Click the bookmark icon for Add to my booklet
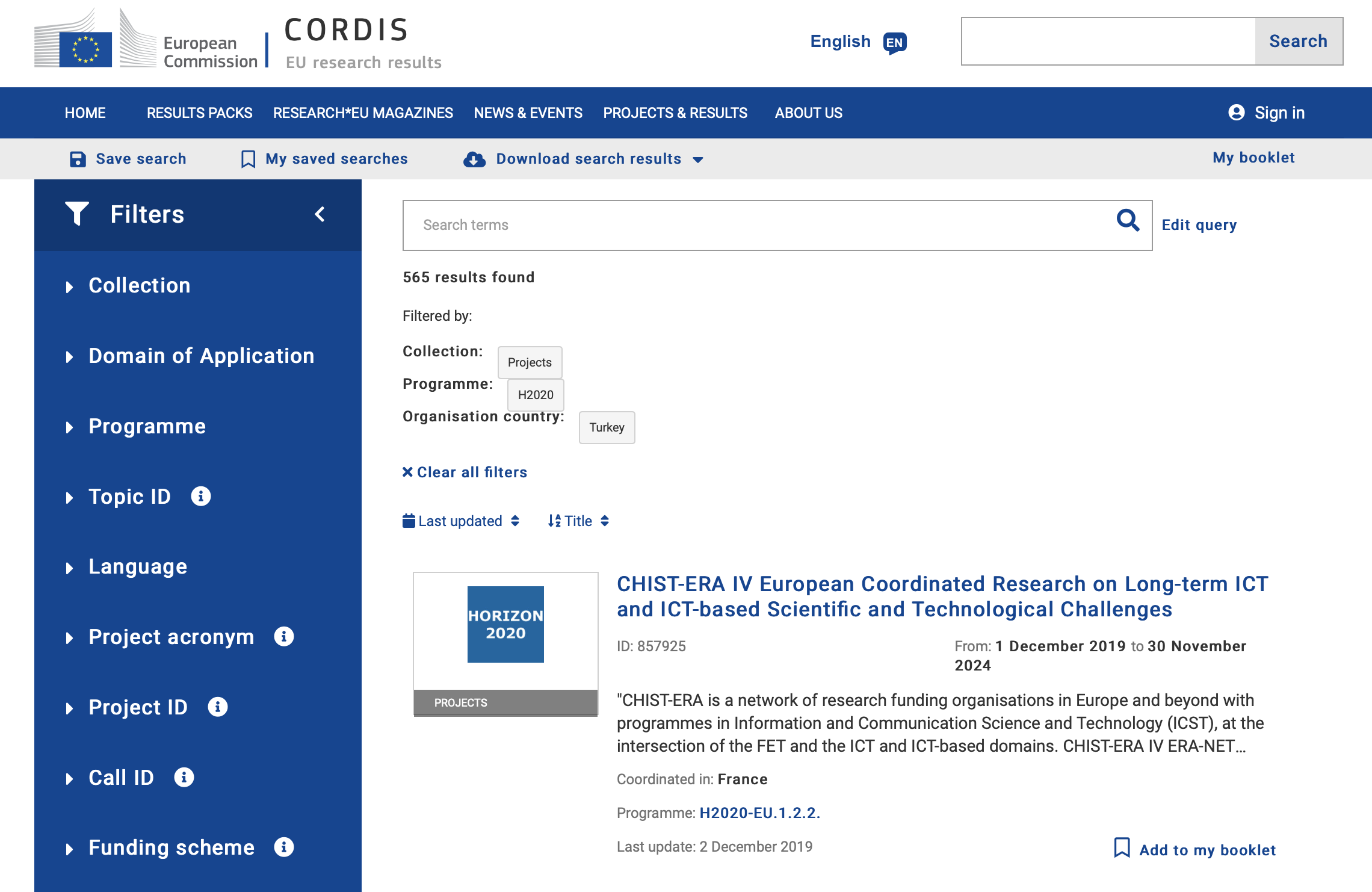This screenshot has width=1372, height=892. [1122, 848]
